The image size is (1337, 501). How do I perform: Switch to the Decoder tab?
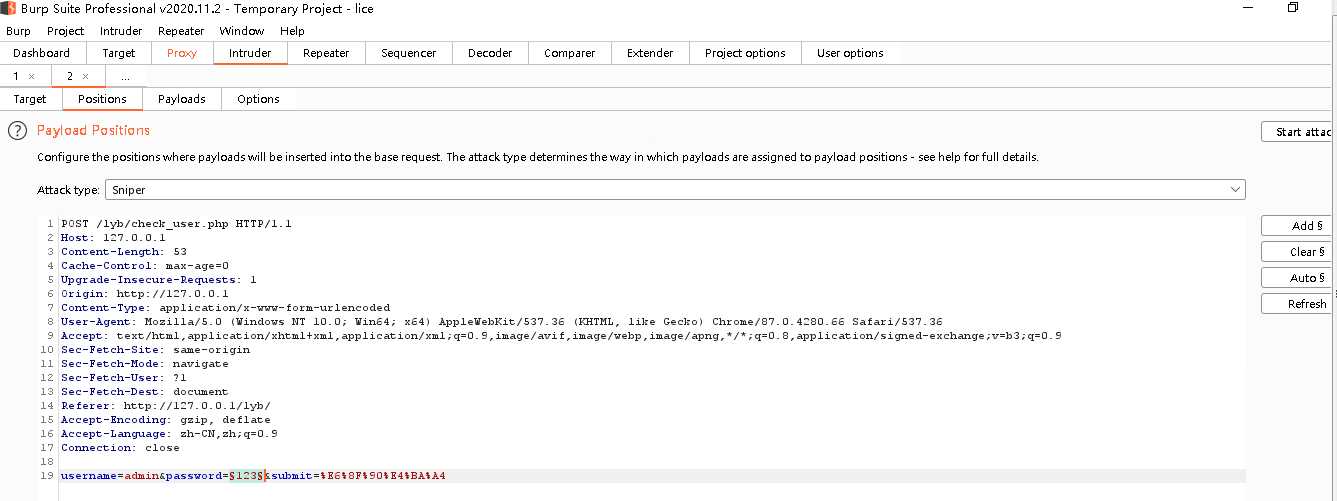click(x=490, y=53)
